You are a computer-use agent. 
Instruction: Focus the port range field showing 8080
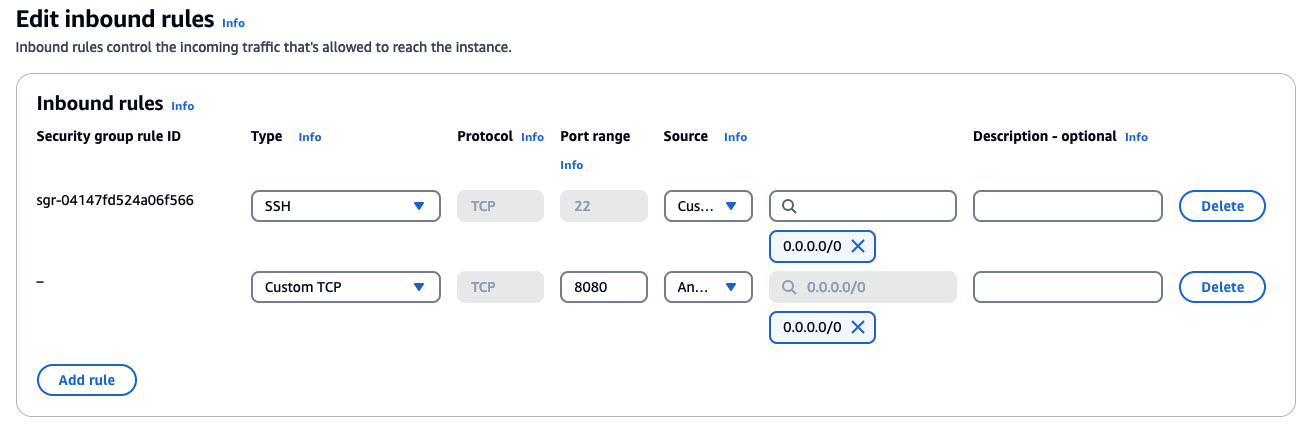click(x=603, y=287)
